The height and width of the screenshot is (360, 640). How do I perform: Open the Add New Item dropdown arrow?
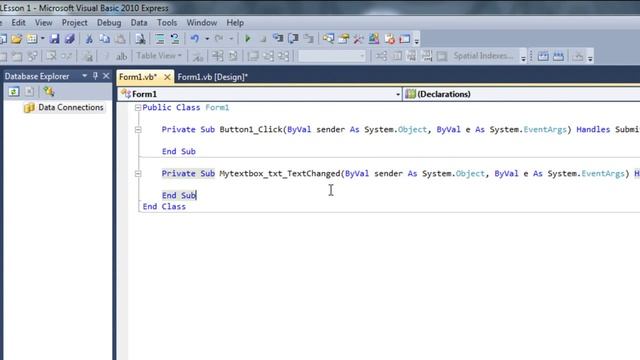click(42, 39)
